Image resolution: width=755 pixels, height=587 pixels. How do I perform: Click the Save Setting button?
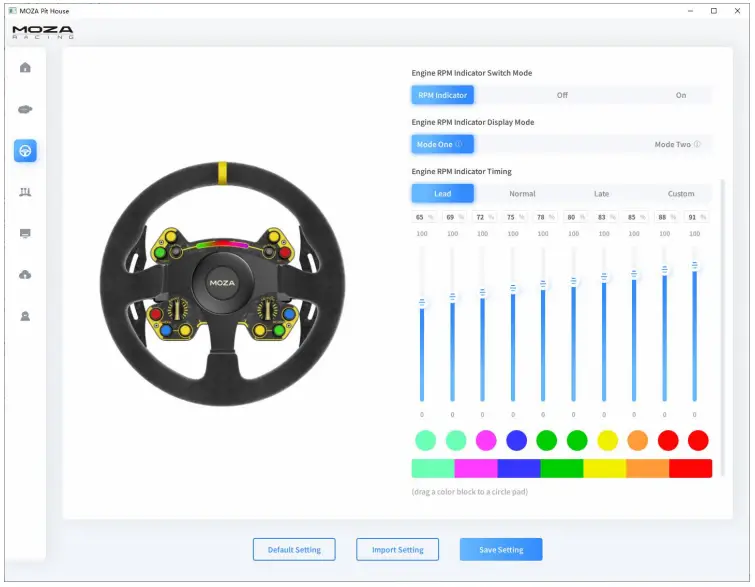coord(501,549)
